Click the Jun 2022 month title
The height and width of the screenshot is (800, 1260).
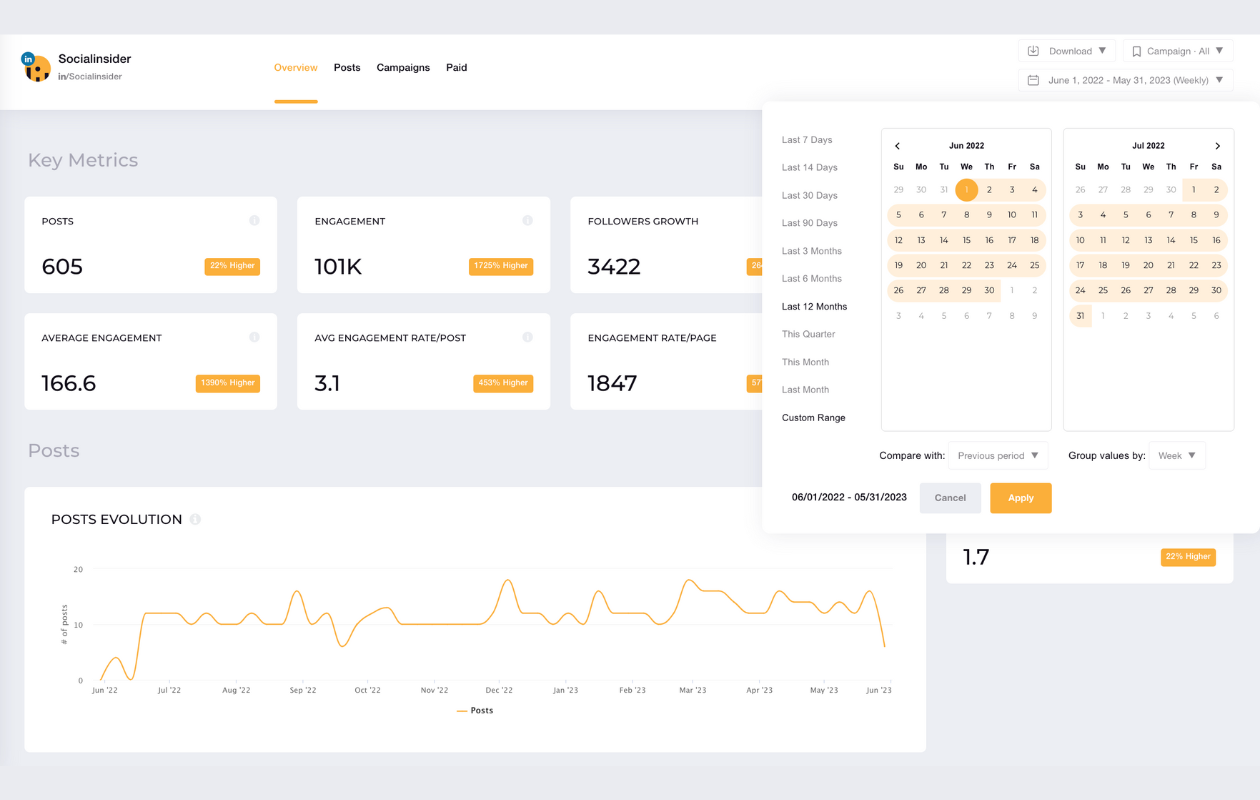[x=966, y=146]
